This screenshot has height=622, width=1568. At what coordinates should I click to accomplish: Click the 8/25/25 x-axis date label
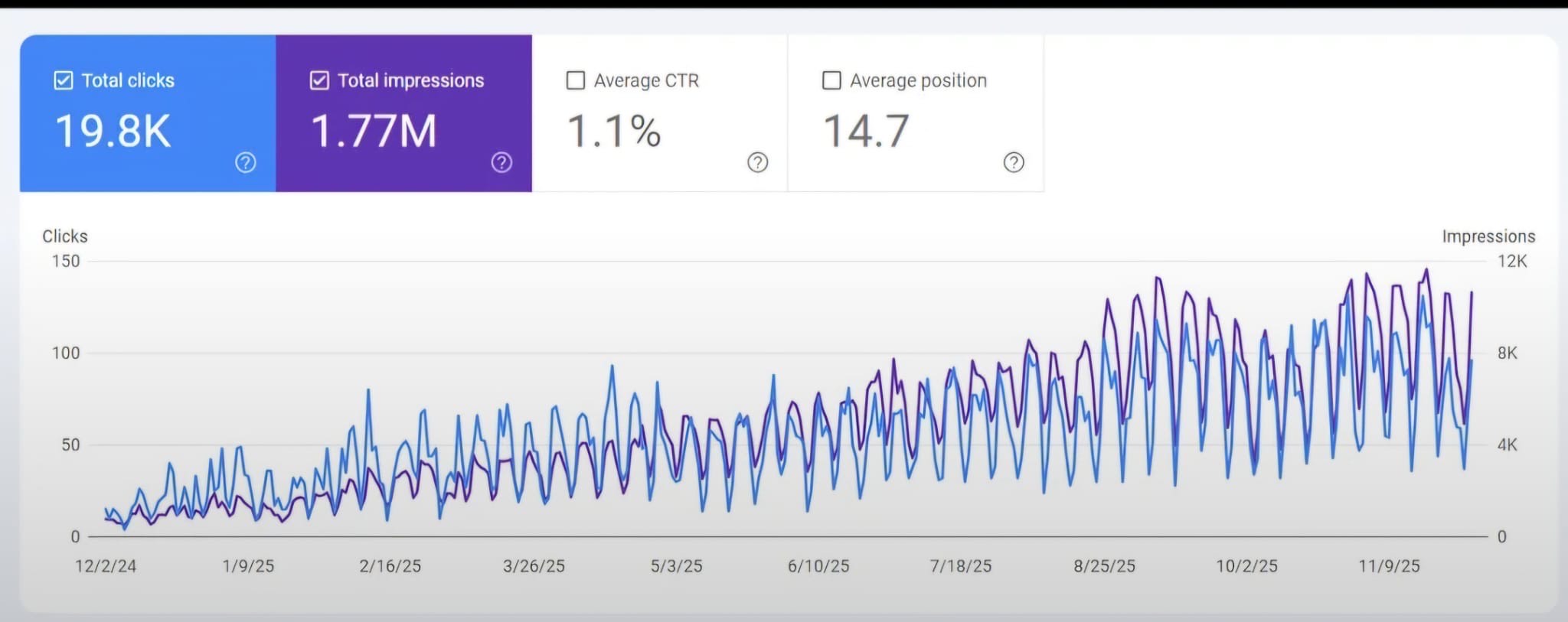pos(1104,566)
